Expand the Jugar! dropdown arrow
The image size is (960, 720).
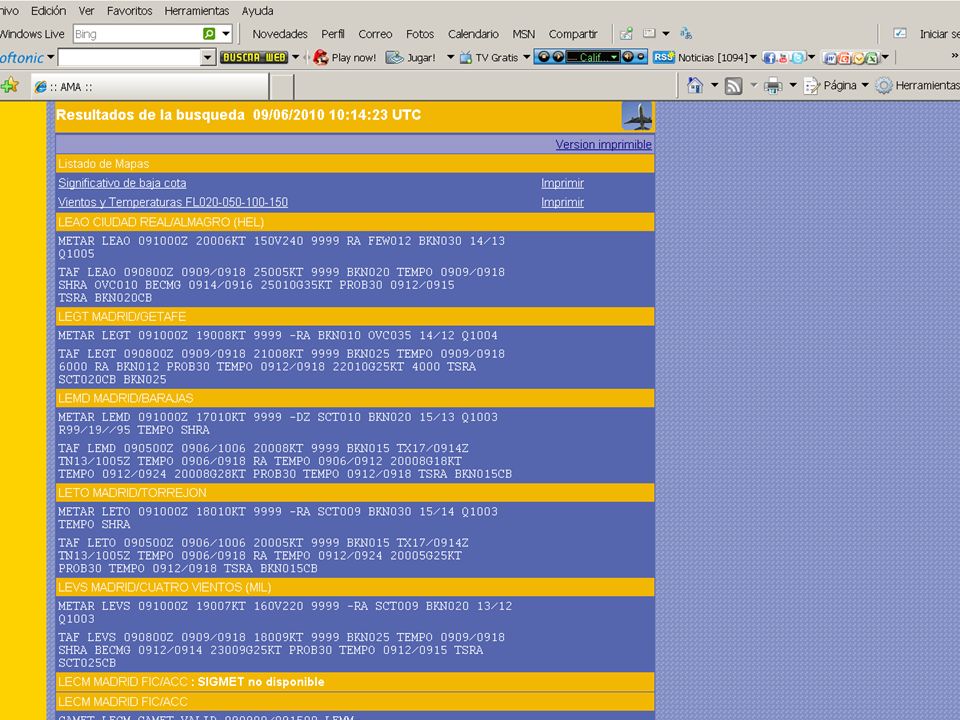click(x=451, y=58)
